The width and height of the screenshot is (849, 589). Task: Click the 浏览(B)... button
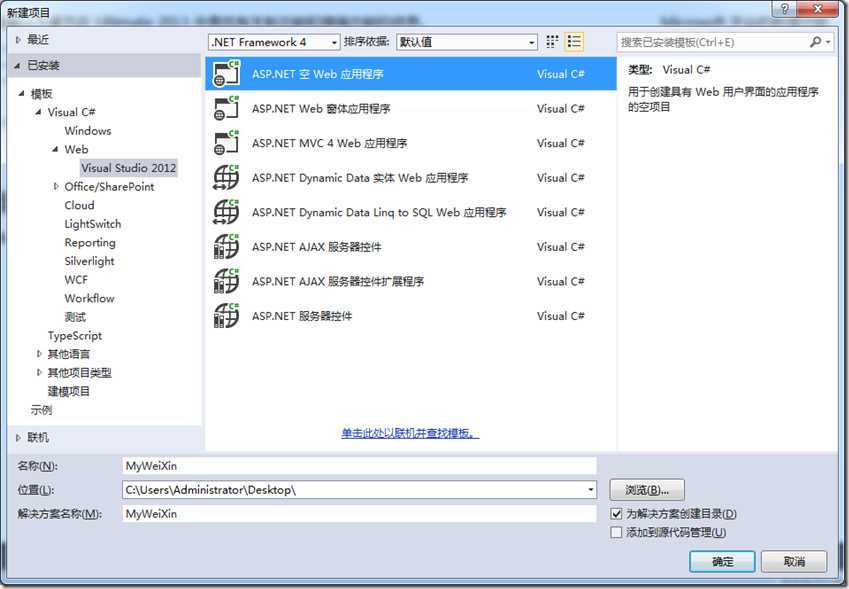click(647, 490)
